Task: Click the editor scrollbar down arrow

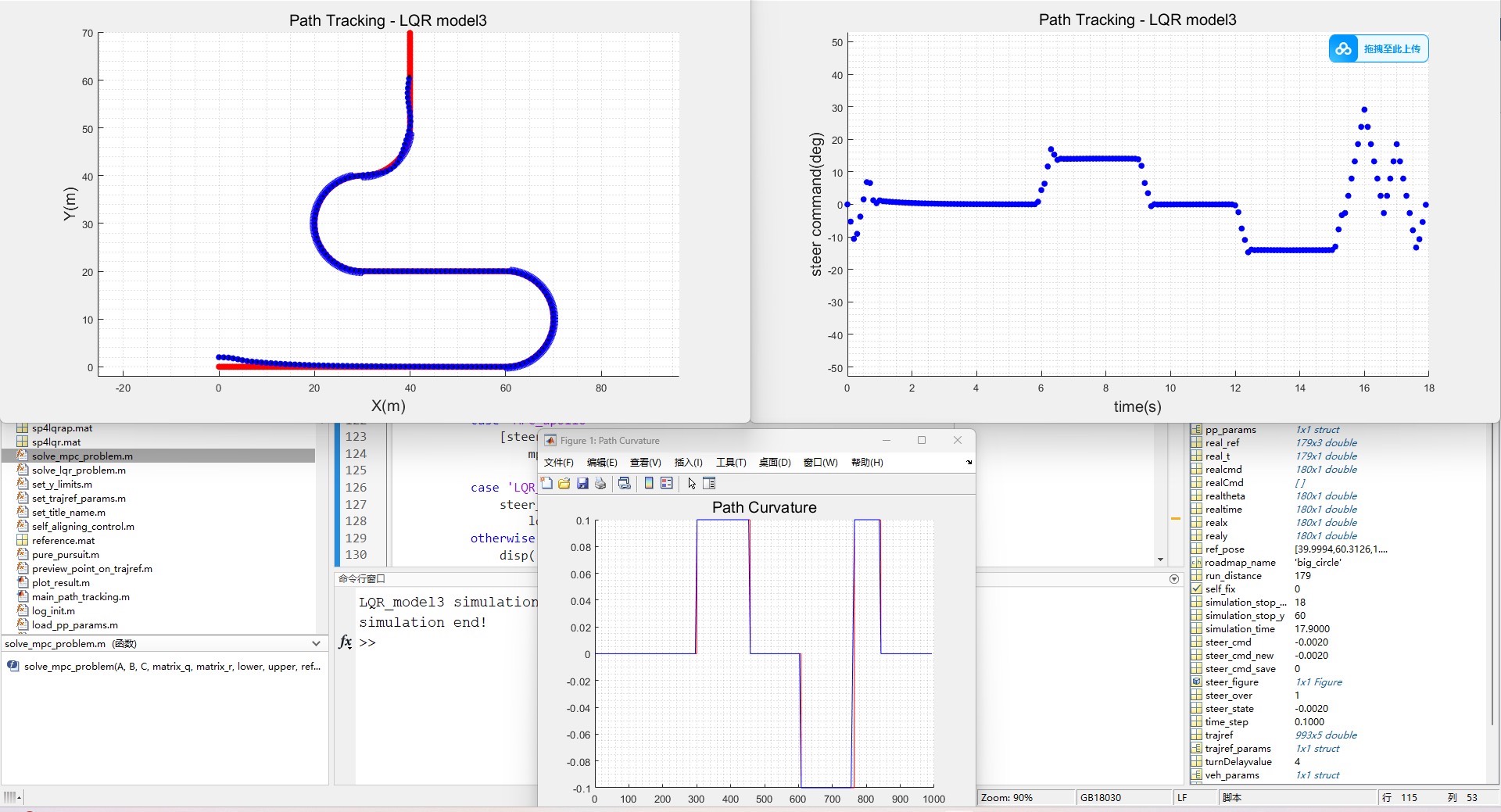Action: [x=1160, y=560]
